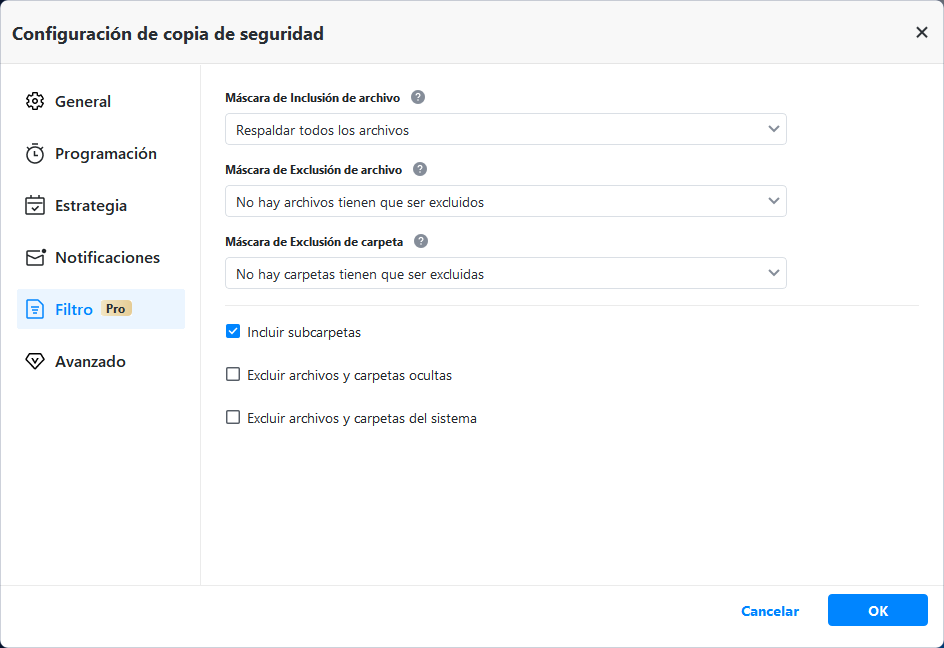Click the Cancelar link
Viewport: 944px width, 648px height.
tap(769, 611)
